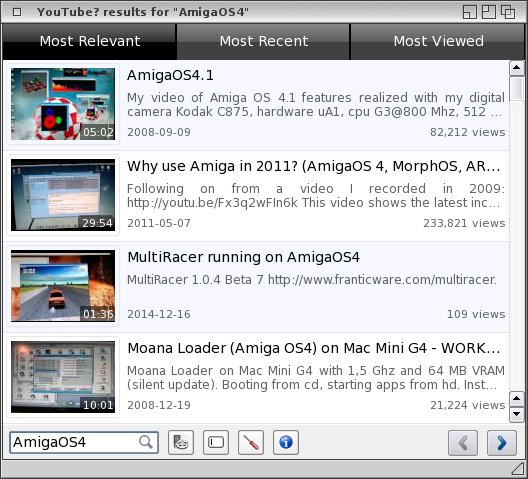Click the film-reel button left of the rectangle button

pyautogui.click(x=181, y=442)
